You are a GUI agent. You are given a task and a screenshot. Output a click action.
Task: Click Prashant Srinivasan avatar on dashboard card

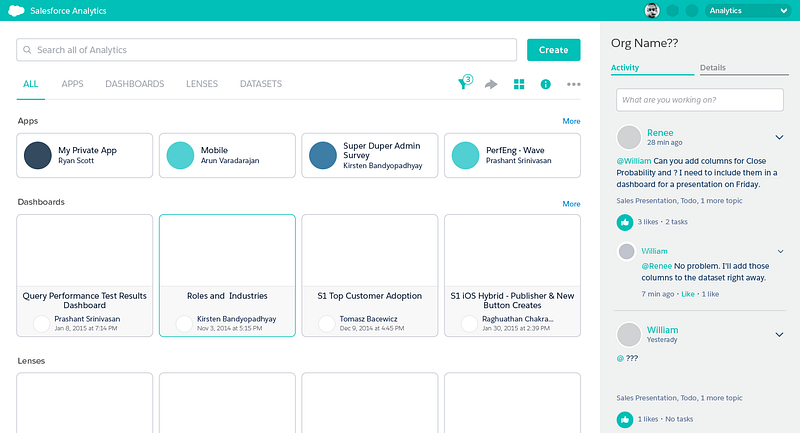pyautogui.click(x=41, y=324)
